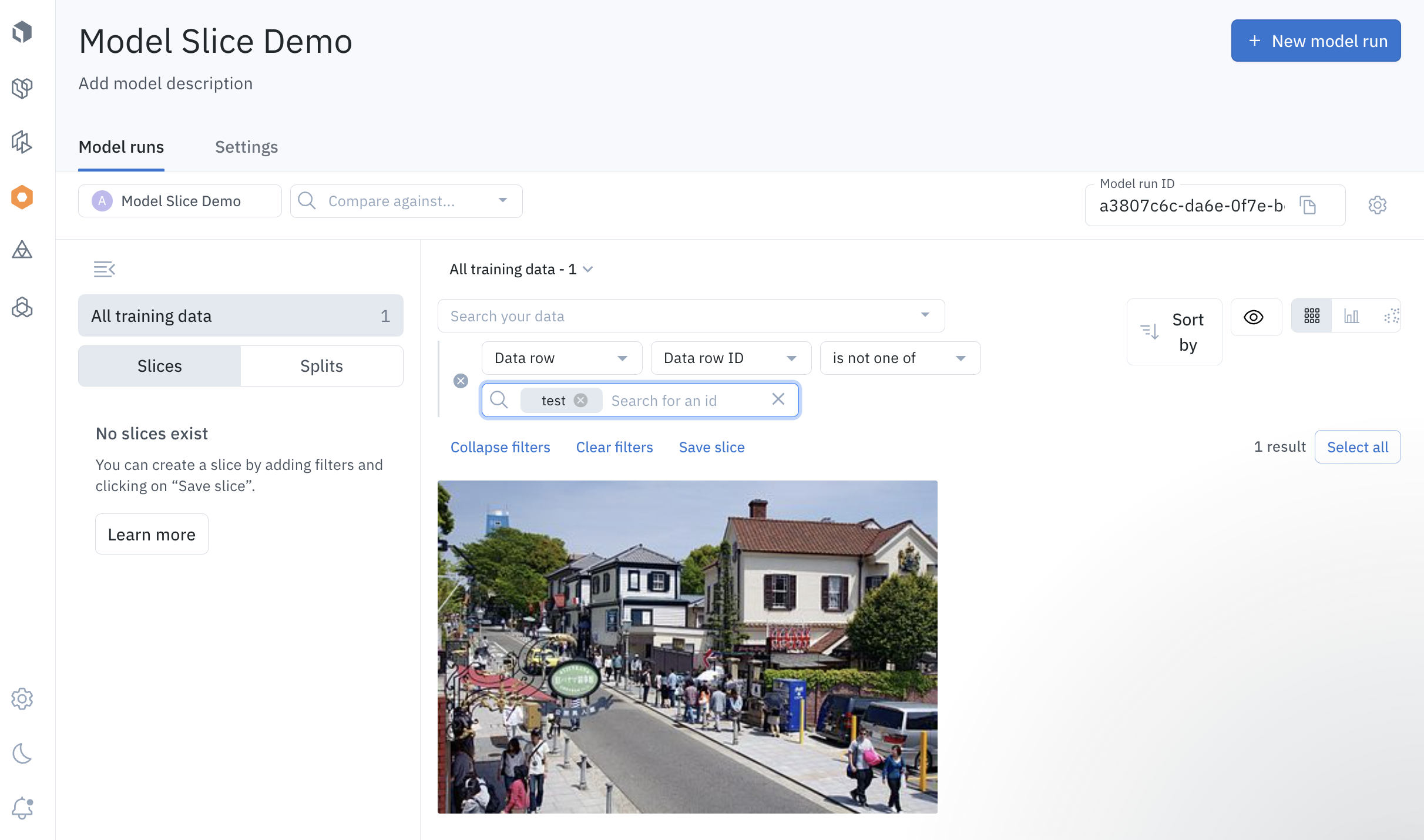Click the street scene thumbnail image
Image resolution: width=1424 pixels, height=840 pixels.
687,646
